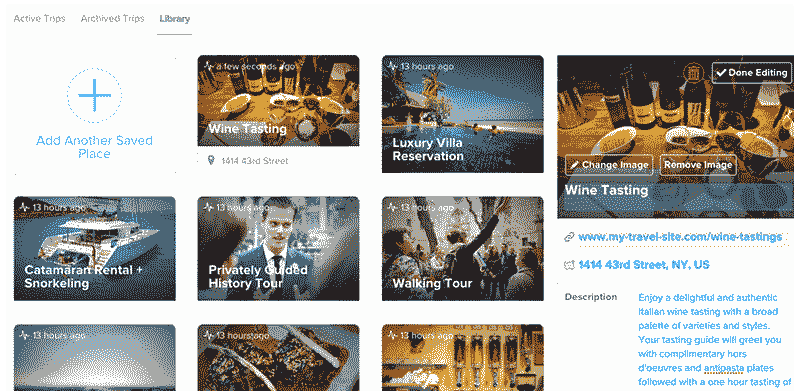The image size is (800, 391).
Task: Select the Library tab
Action: pos(174,19)
